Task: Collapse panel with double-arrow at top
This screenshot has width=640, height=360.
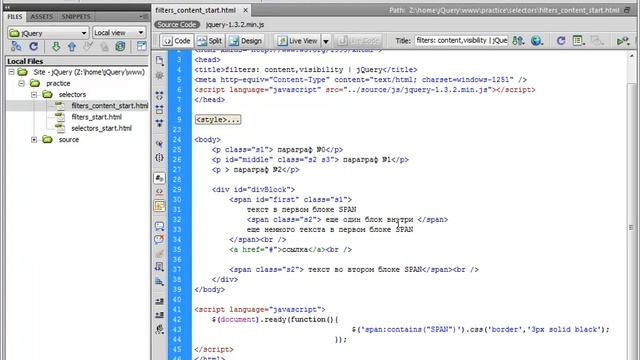Action: pyautogui.click(x=7, y=7)
